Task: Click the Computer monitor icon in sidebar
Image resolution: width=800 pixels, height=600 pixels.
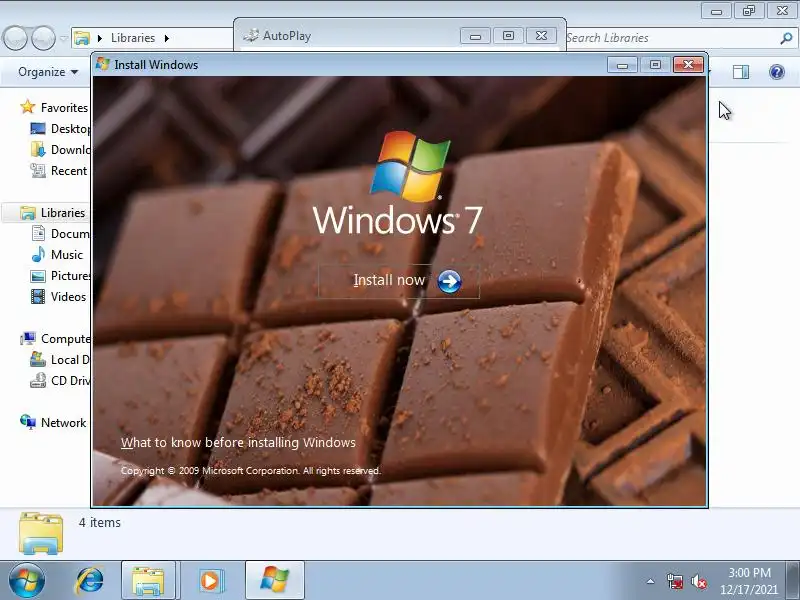Action: pyautogui.click(x=28, y=338)
